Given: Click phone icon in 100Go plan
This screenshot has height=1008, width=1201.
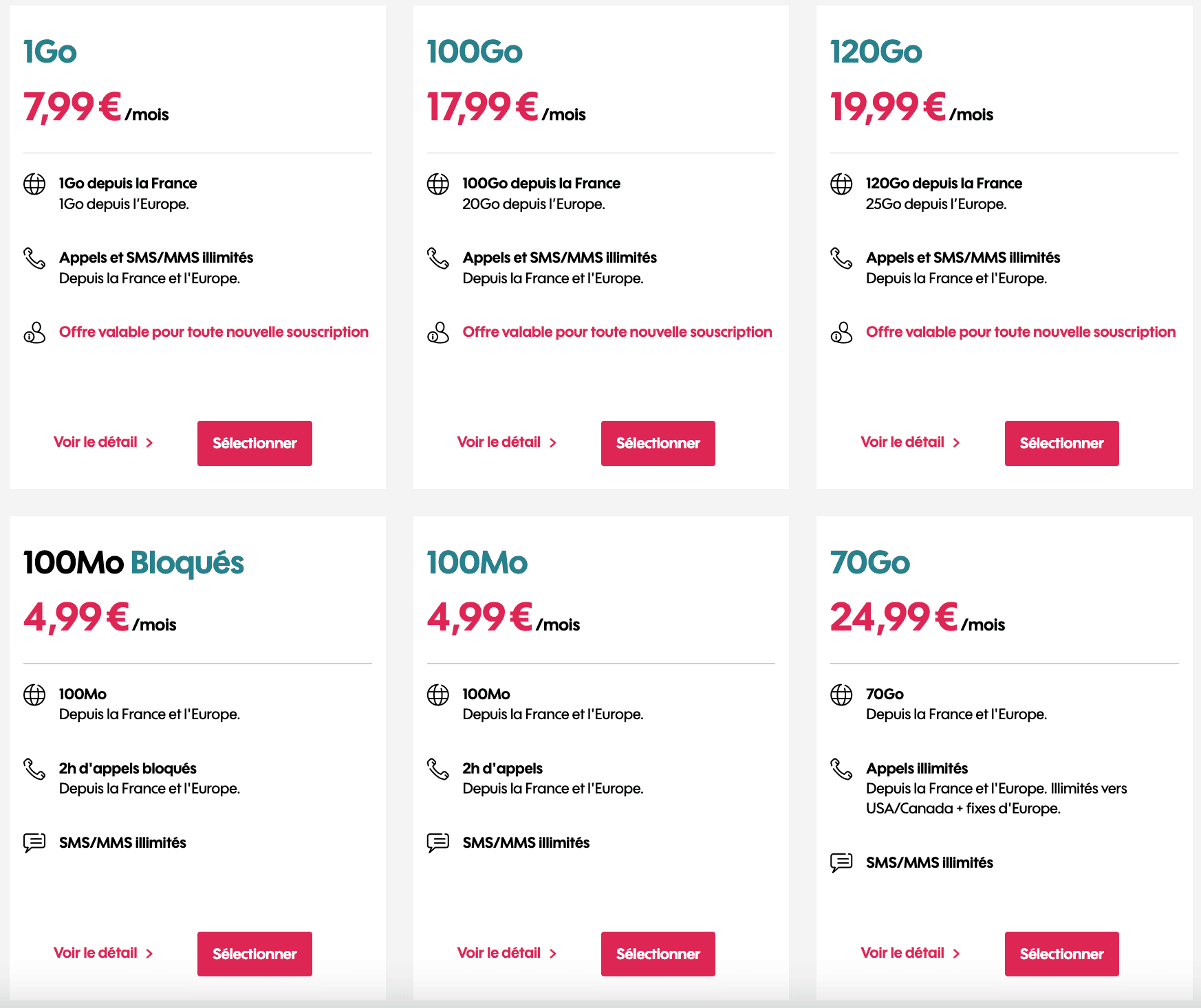Looking at the screenshot, I should (x=438, y=259).
